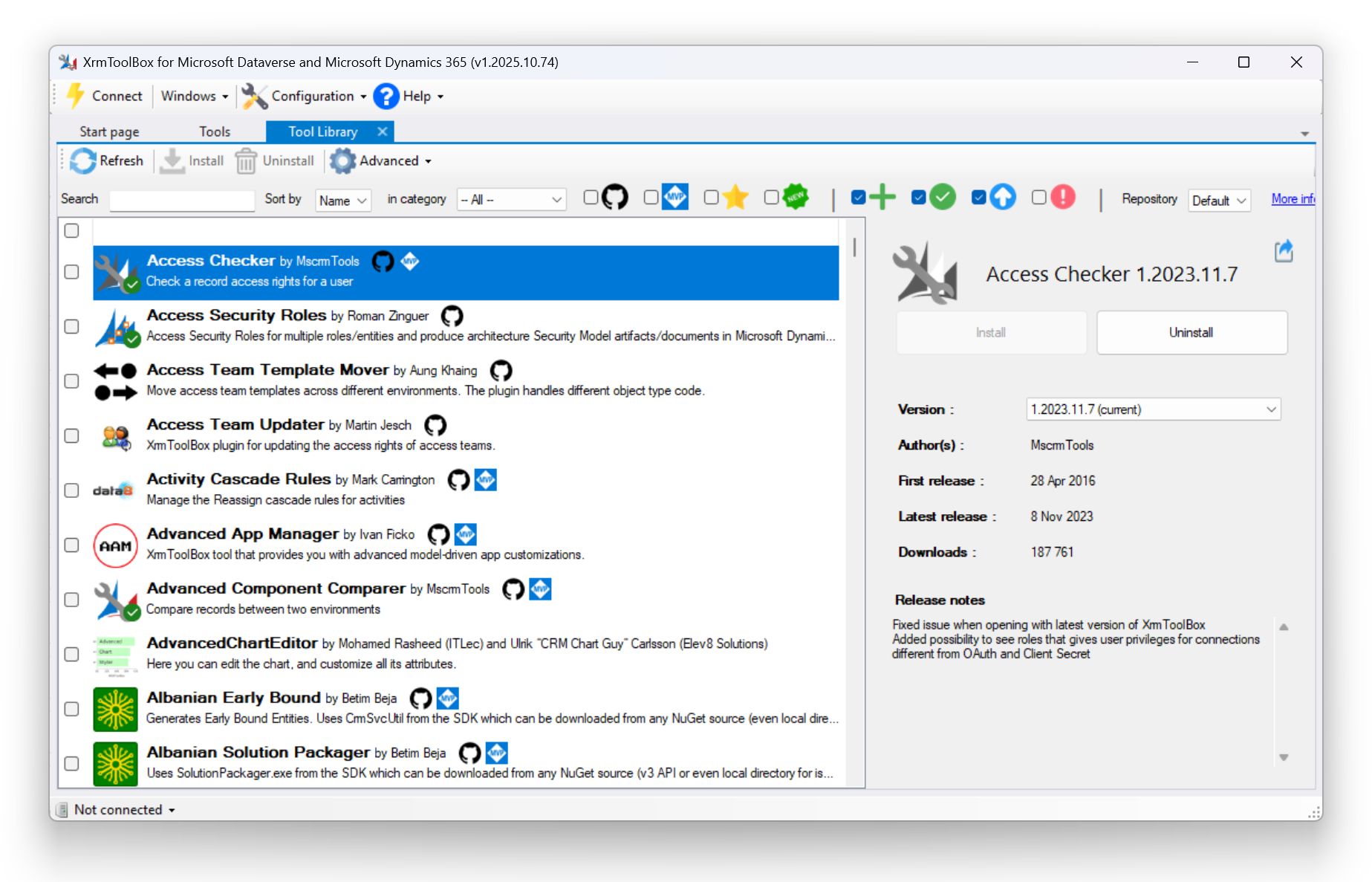
Task: Expand the tab list overflow arrow
Action: click(x=1304, y=134)
